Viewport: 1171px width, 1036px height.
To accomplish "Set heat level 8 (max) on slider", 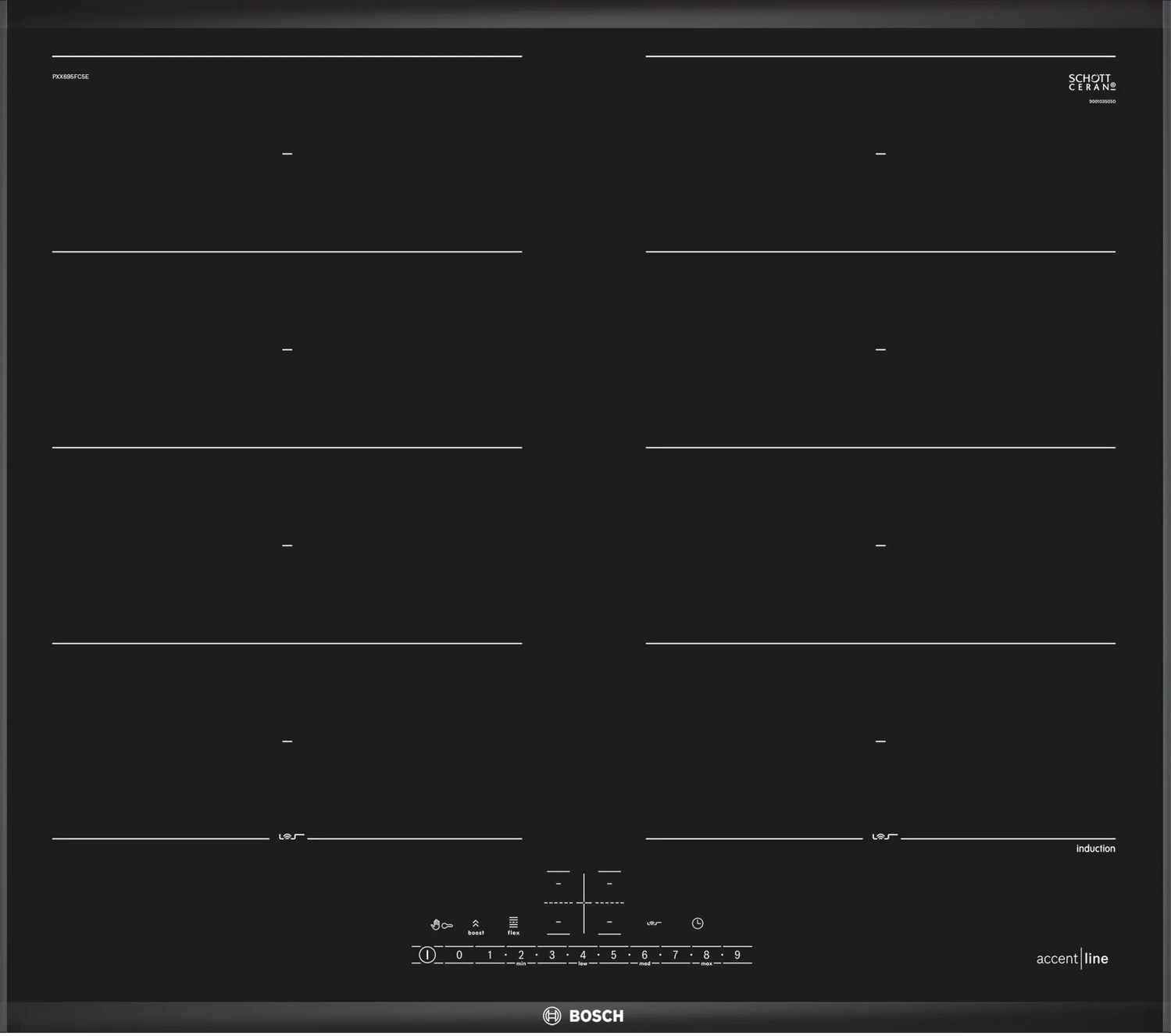I will [706, 956].
